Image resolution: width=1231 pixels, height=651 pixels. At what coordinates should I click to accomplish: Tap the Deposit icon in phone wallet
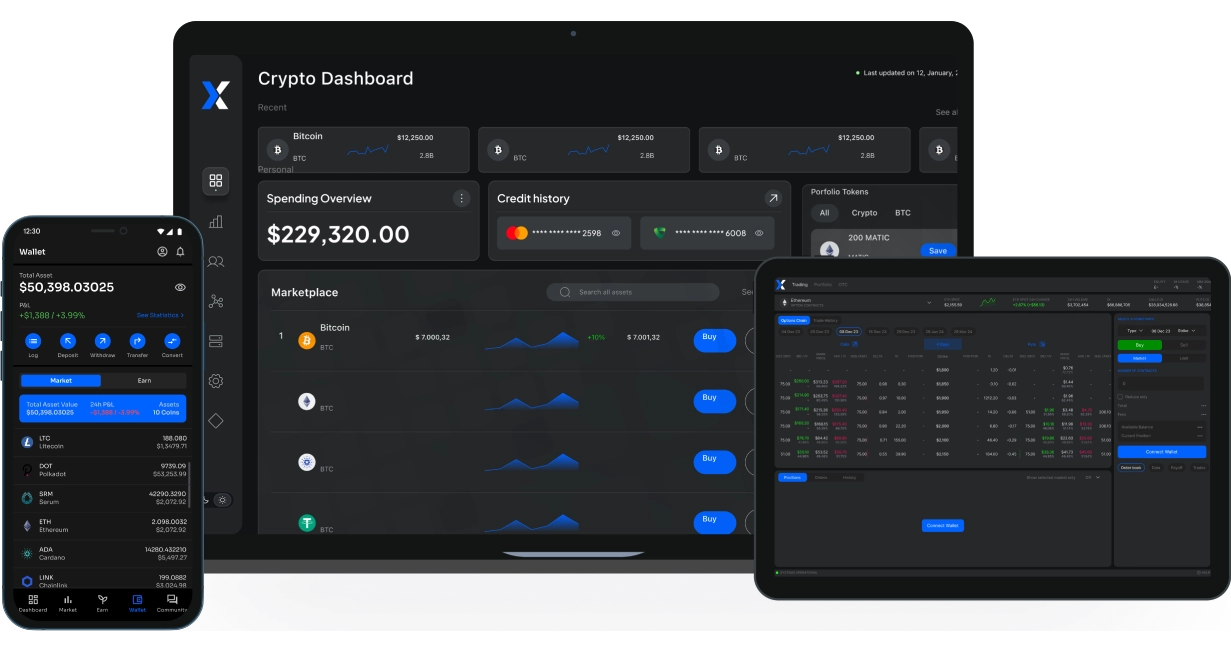[68, 341]
